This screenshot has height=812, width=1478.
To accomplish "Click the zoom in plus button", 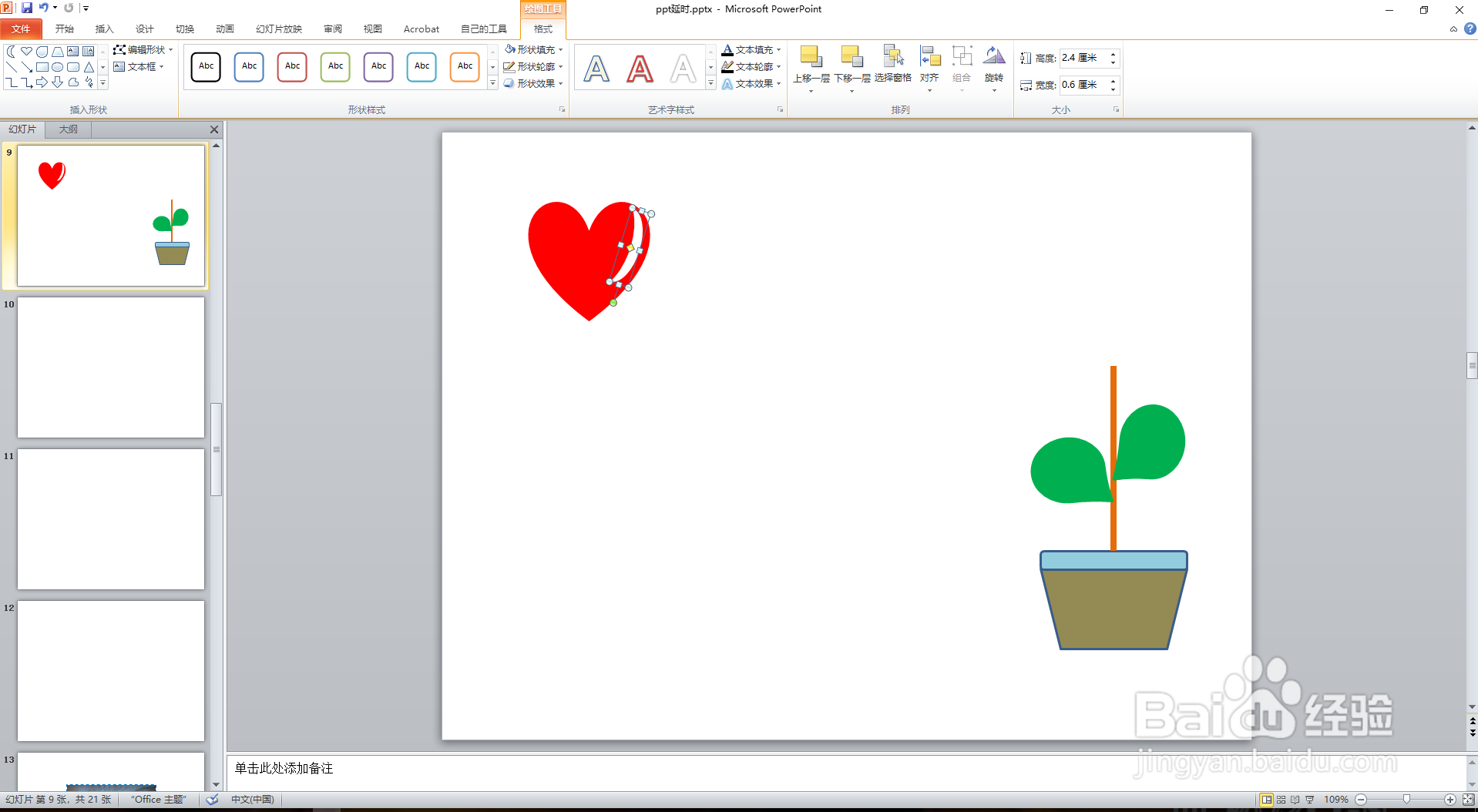I will pos(1449,800).
